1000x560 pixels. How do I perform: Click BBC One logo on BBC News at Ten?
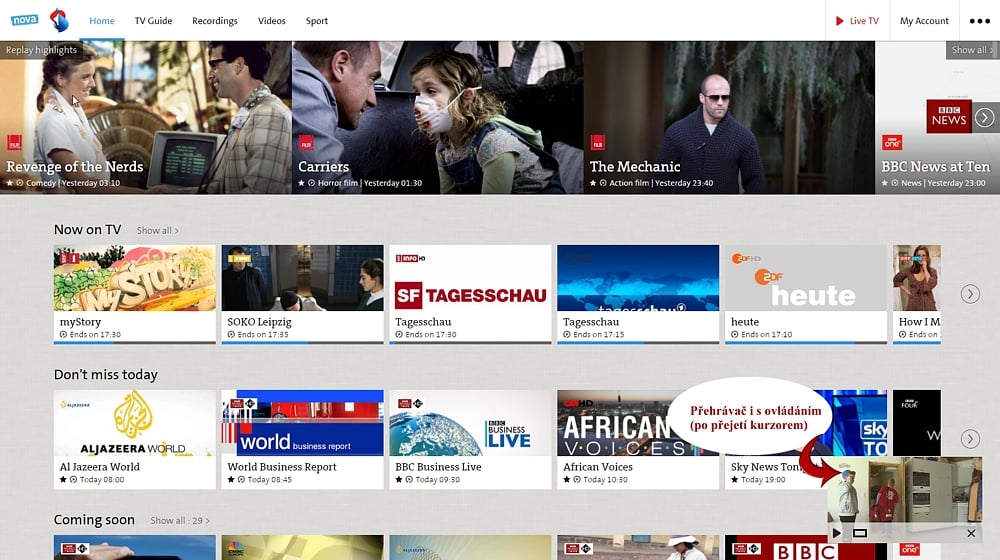[x=892, y=142]
